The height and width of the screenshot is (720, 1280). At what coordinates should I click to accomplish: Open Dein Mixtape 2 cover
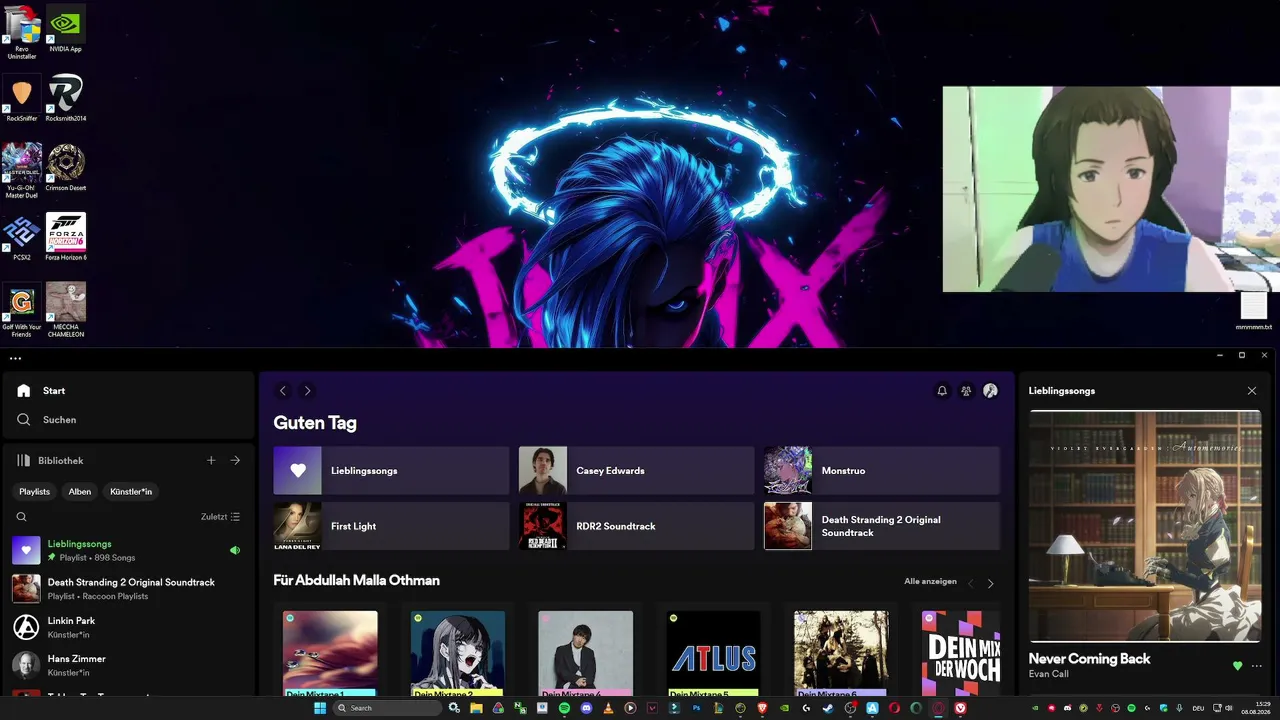coord(458,653)
